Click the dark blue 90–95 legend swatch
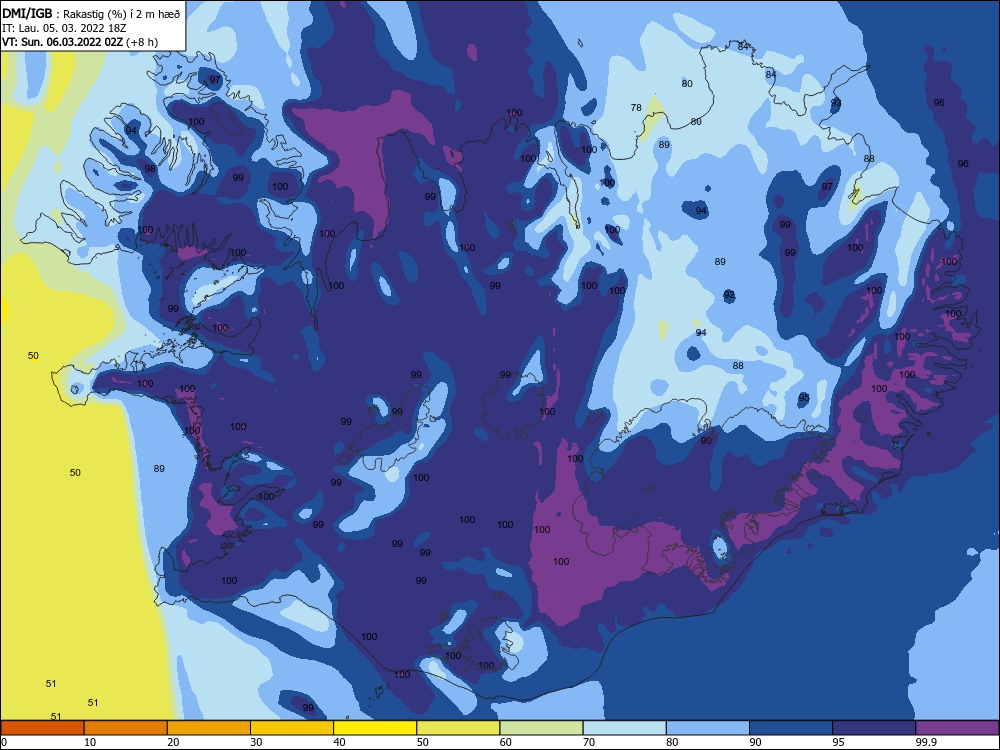 791,728
